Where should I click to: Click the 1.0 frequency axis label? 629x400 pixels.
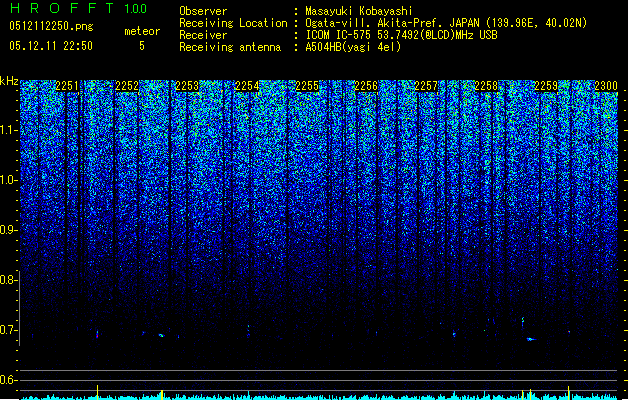(8, 180)
